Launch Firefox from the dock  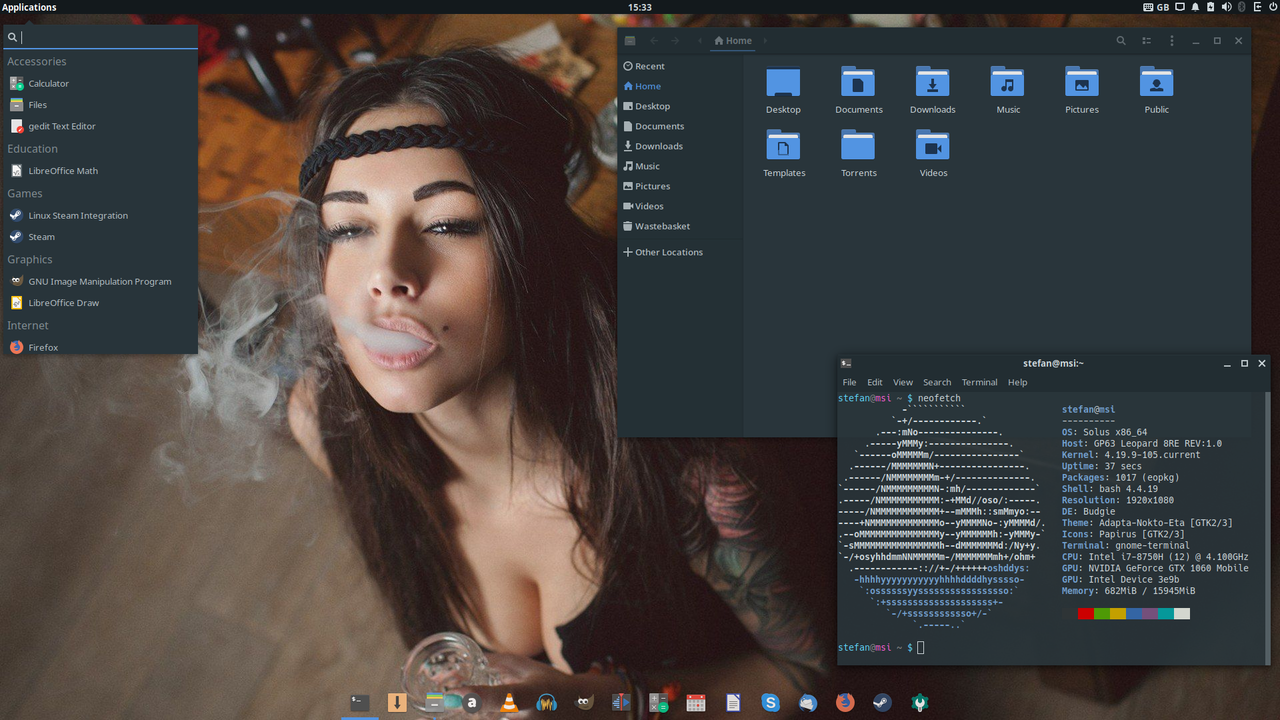(845, 703)
